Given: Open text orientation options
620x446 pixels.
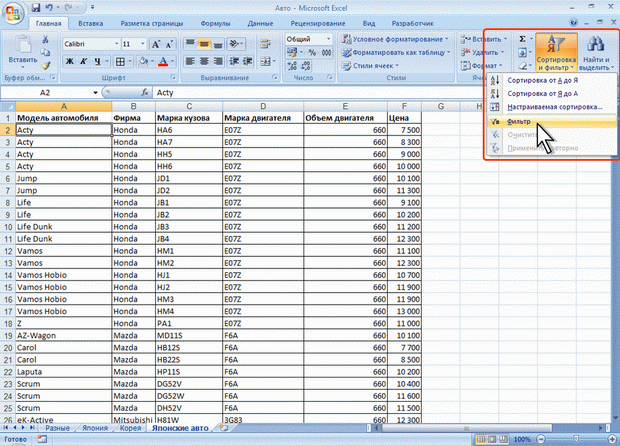Looking at the screenshot, I should 236,43.
